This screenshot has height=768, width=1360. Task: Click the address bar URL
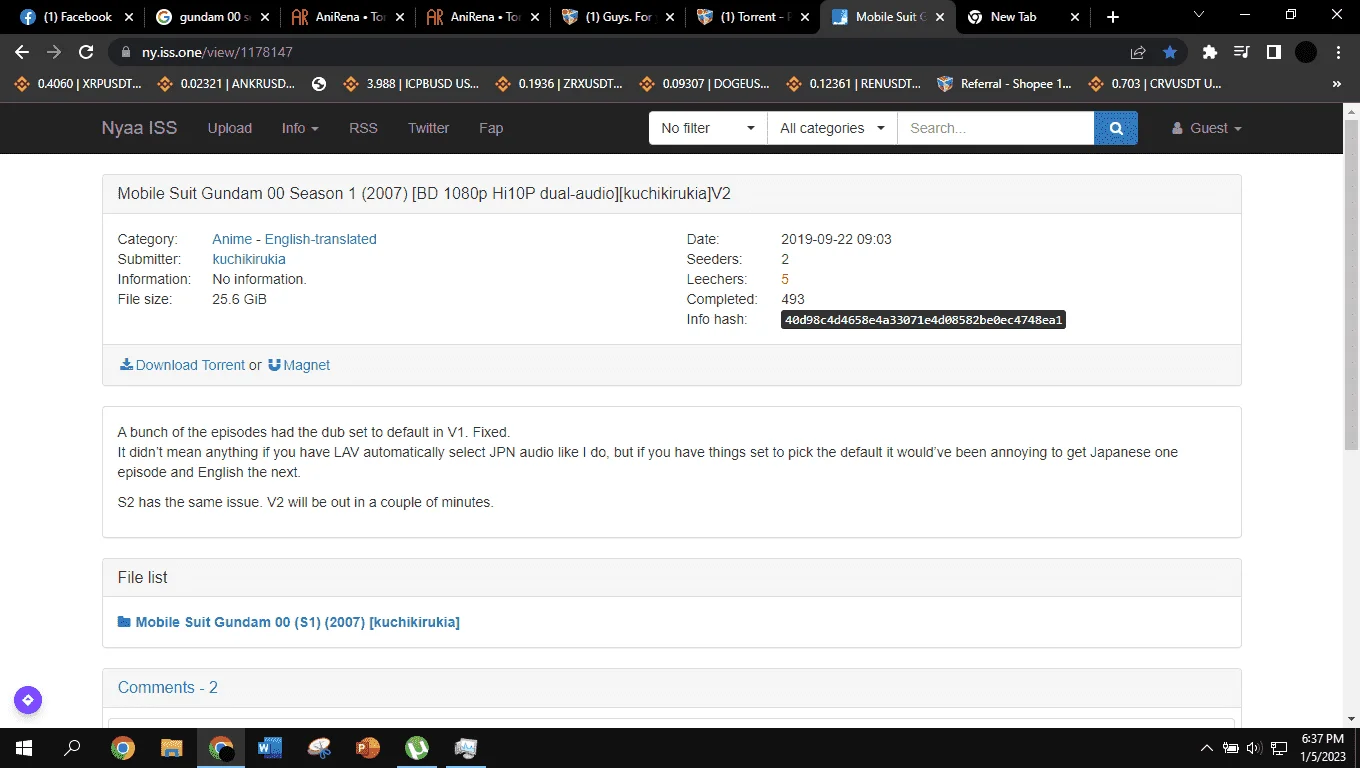pos(218,52)
